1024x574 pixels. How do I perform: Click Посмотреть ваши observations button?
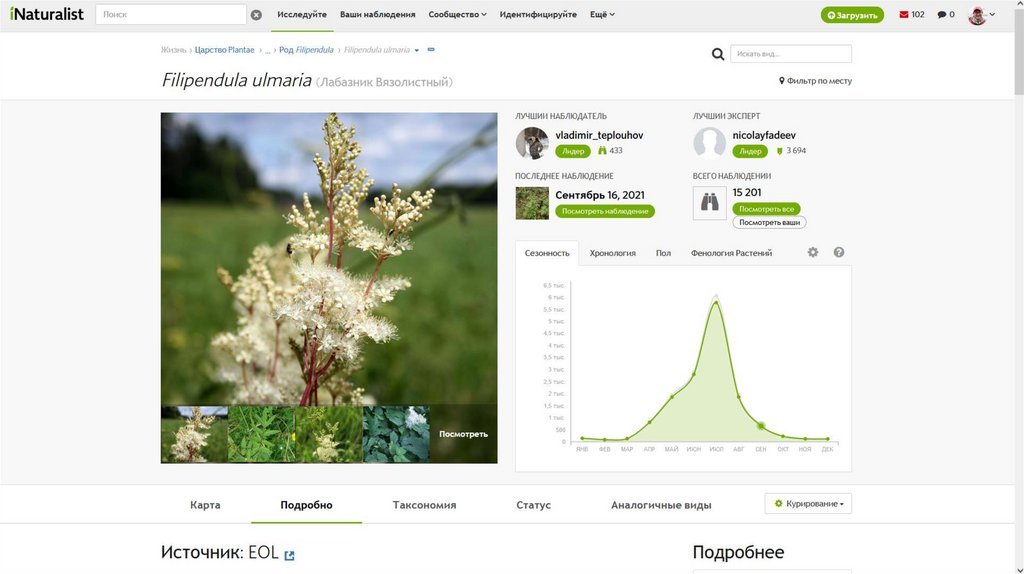[x=769, y=222]
